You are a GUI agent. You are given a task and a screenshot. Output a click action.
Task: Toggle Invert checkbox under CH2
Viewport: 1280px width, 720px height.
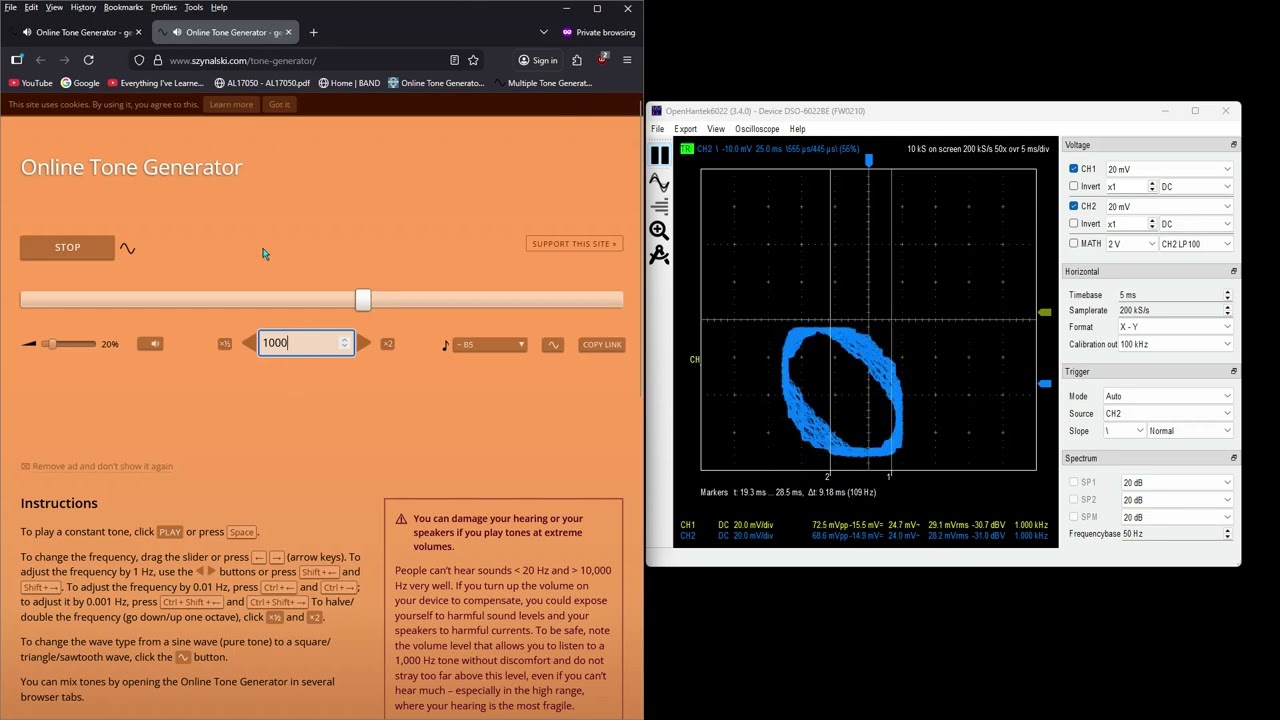pyautogui.click(x=1074, y=224)
